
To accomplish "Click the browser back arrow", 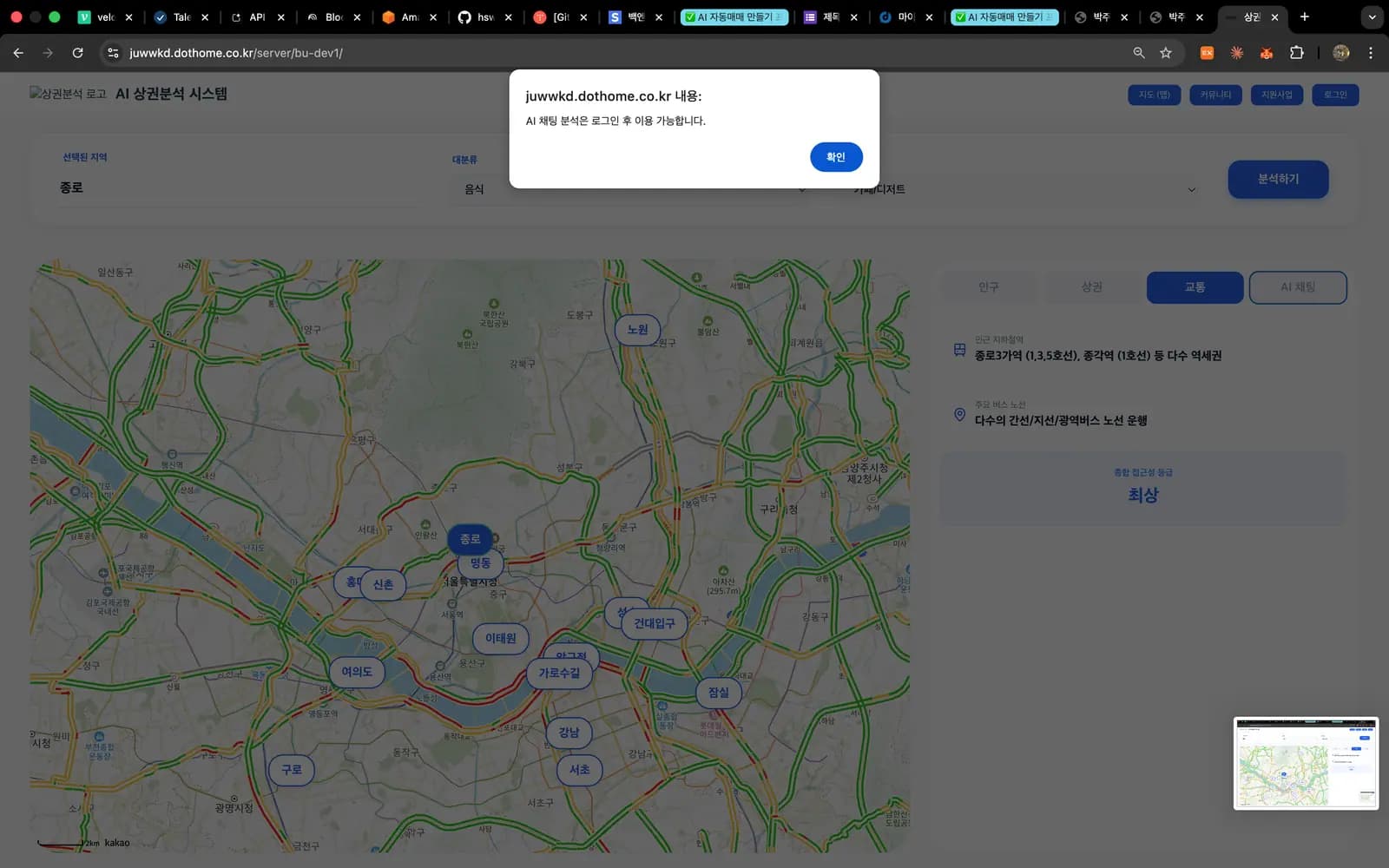I will pyautogui.click(x=18, y=53).
